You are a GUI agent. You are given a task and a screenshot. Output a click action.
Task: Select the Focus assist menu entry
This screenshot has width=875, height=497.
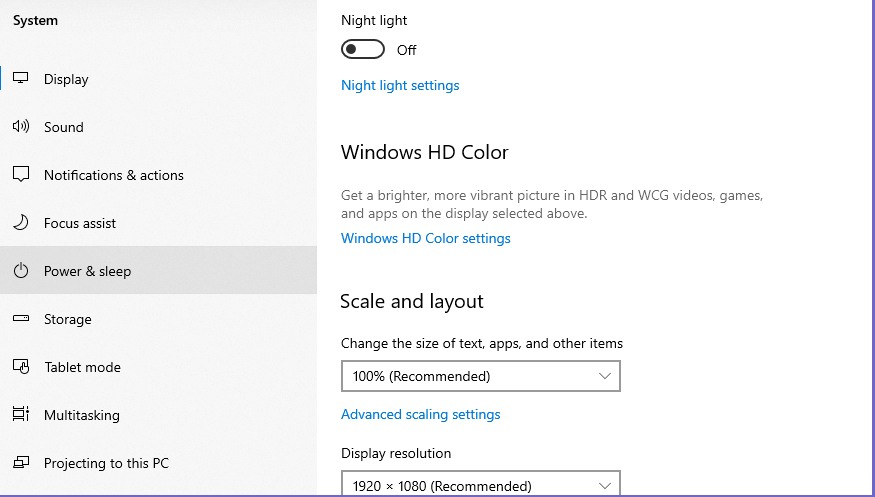click(158, 223)
